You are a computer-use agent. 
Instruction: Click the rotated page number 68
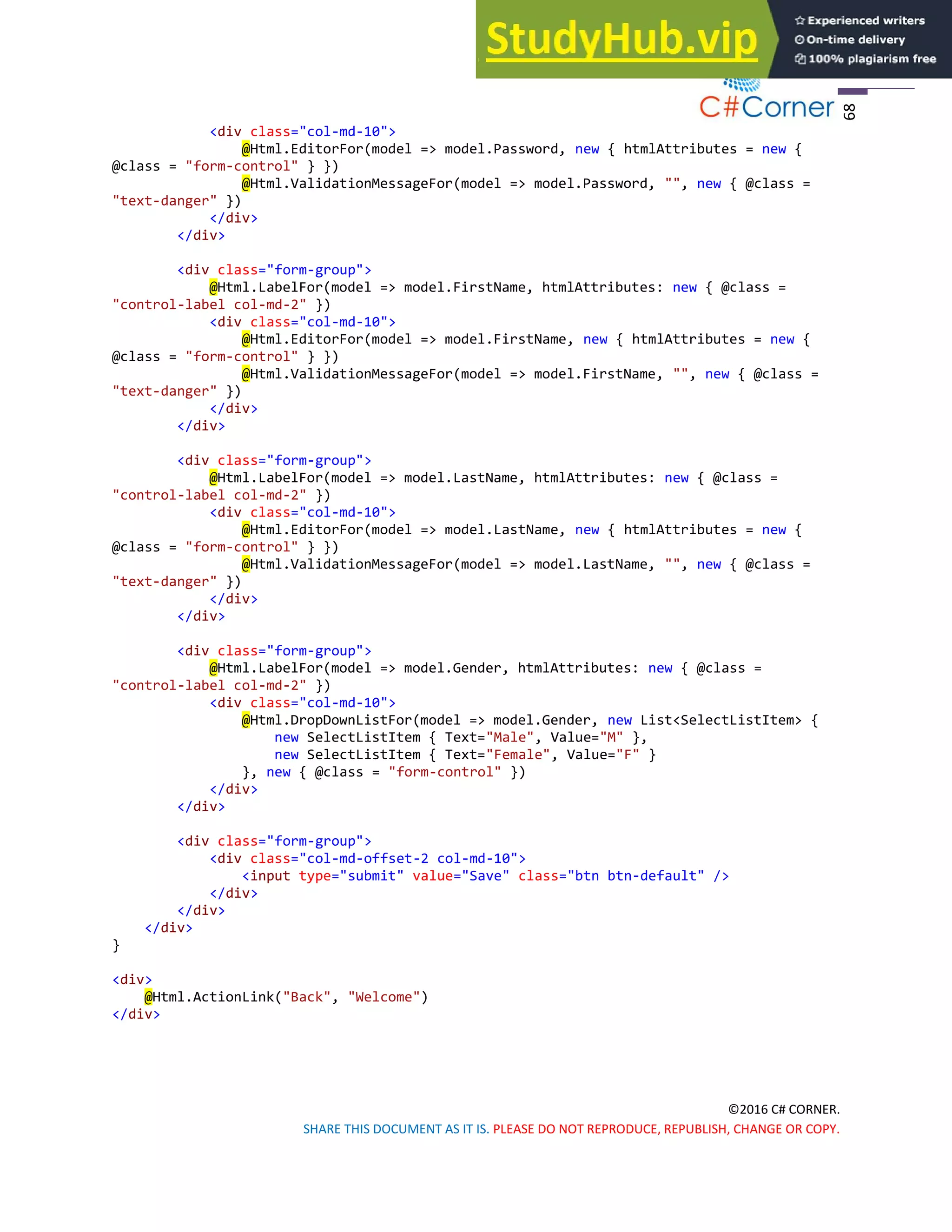point(849,112)
